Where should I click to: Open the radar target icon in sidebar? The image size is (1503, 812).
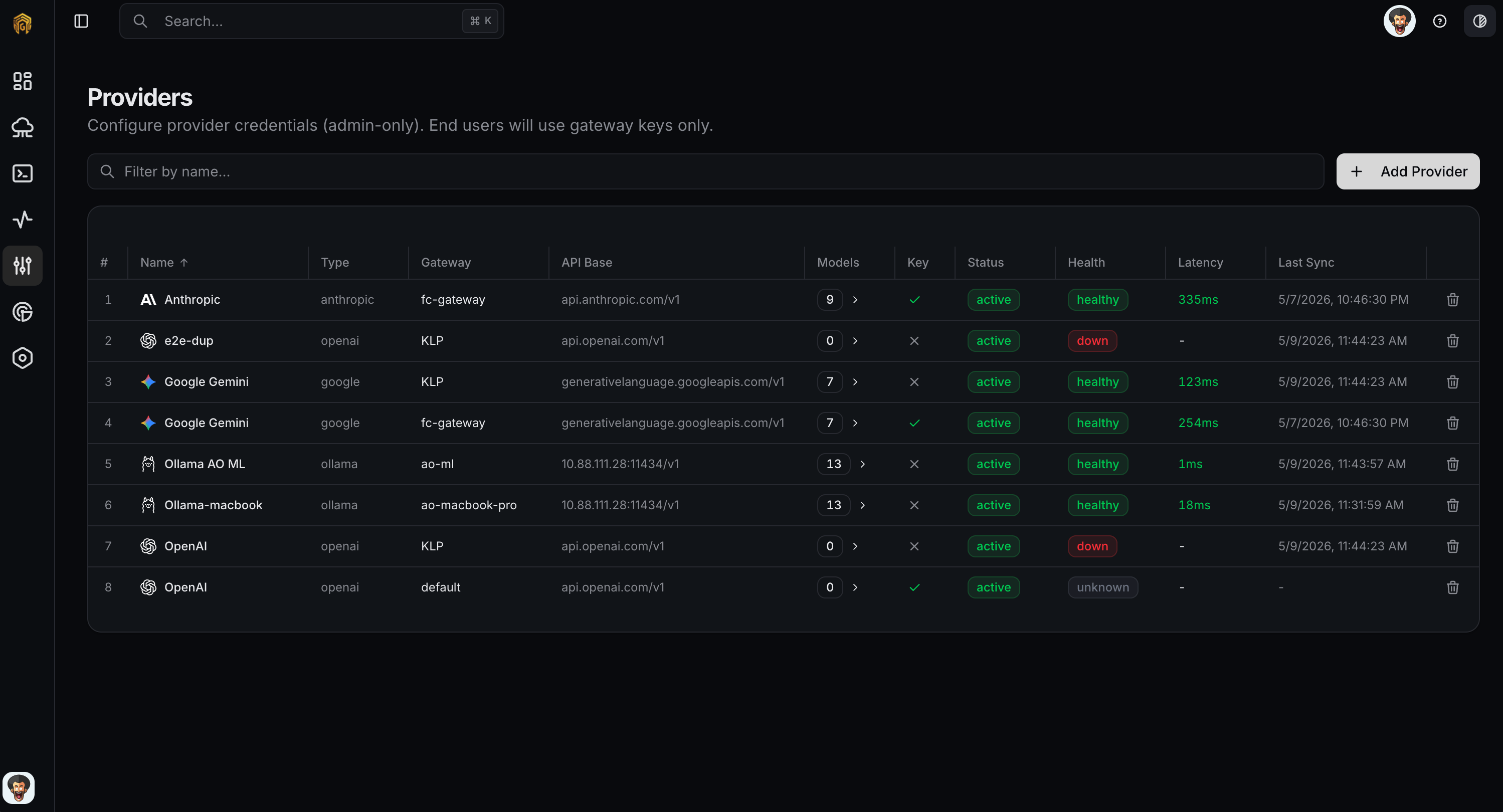click(x=22, y=311)
